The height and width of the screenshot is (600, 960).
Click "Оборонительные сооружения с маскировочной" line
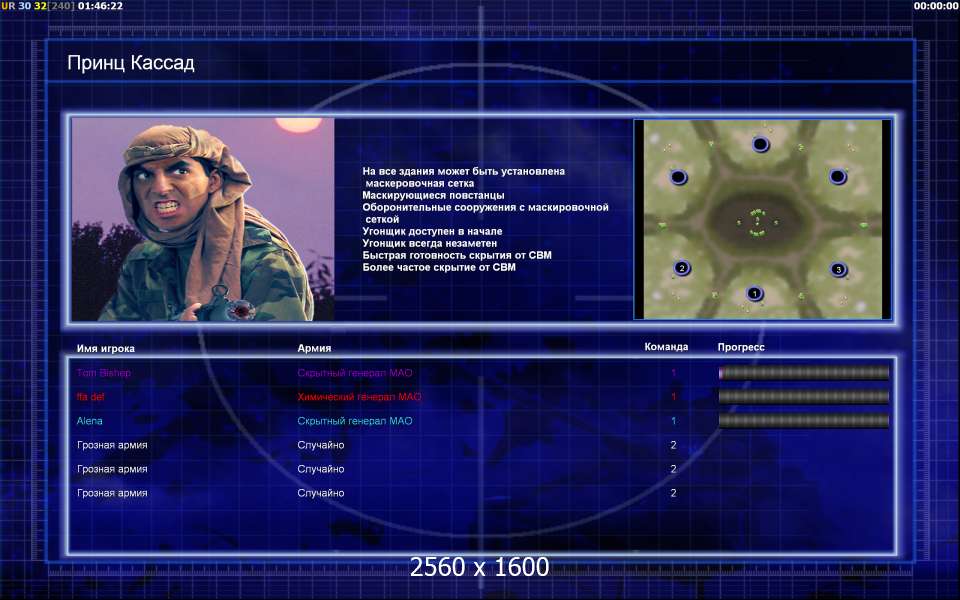click(486, 208)
